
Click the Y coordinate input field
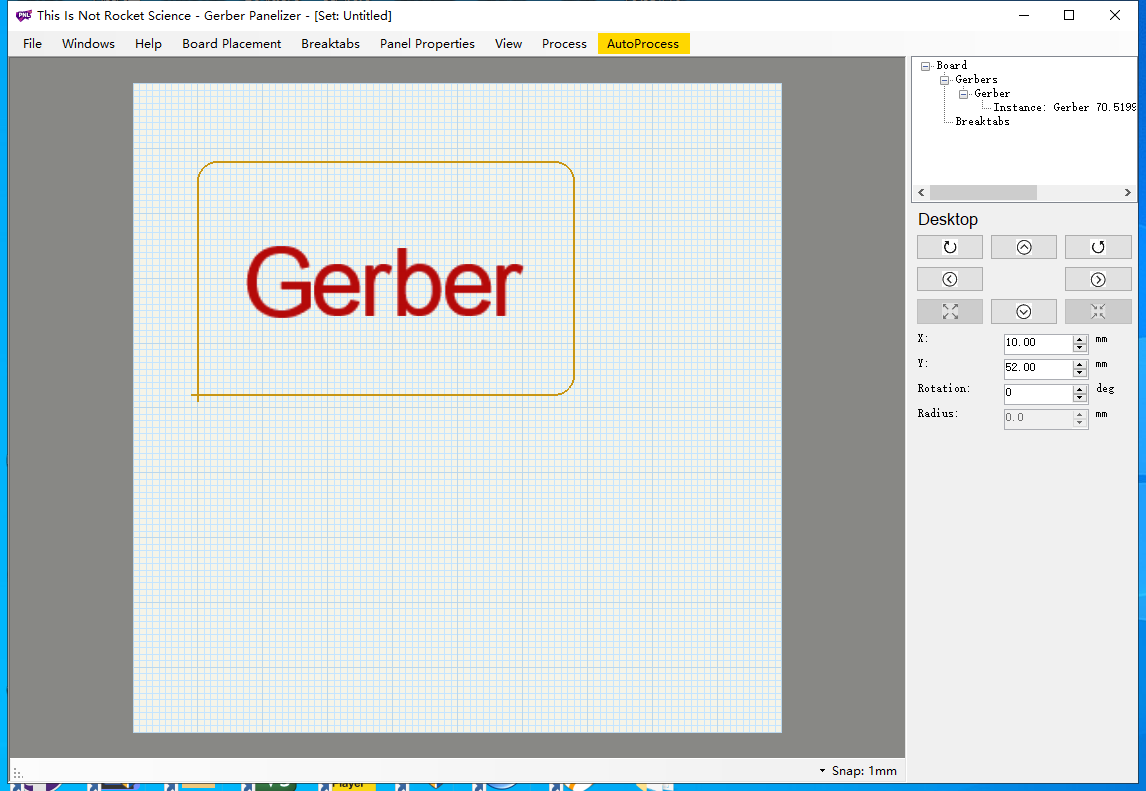point(1037,367)
